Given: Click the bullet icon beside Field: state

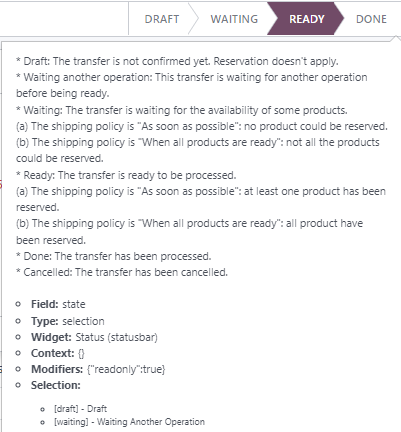Looking at the screenshot, I should coord(18,304).
